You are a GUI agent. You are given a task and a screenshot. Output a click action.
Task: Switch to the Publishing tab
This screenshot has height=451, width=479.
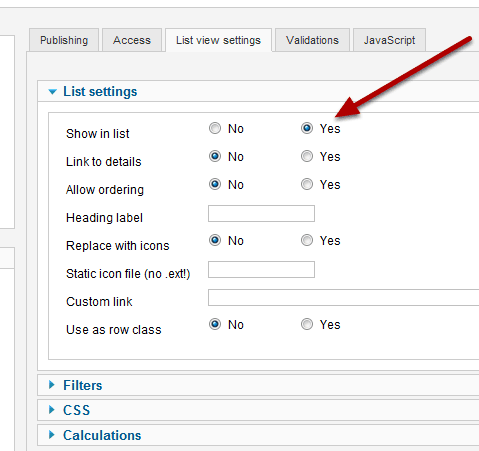[64, 40]
